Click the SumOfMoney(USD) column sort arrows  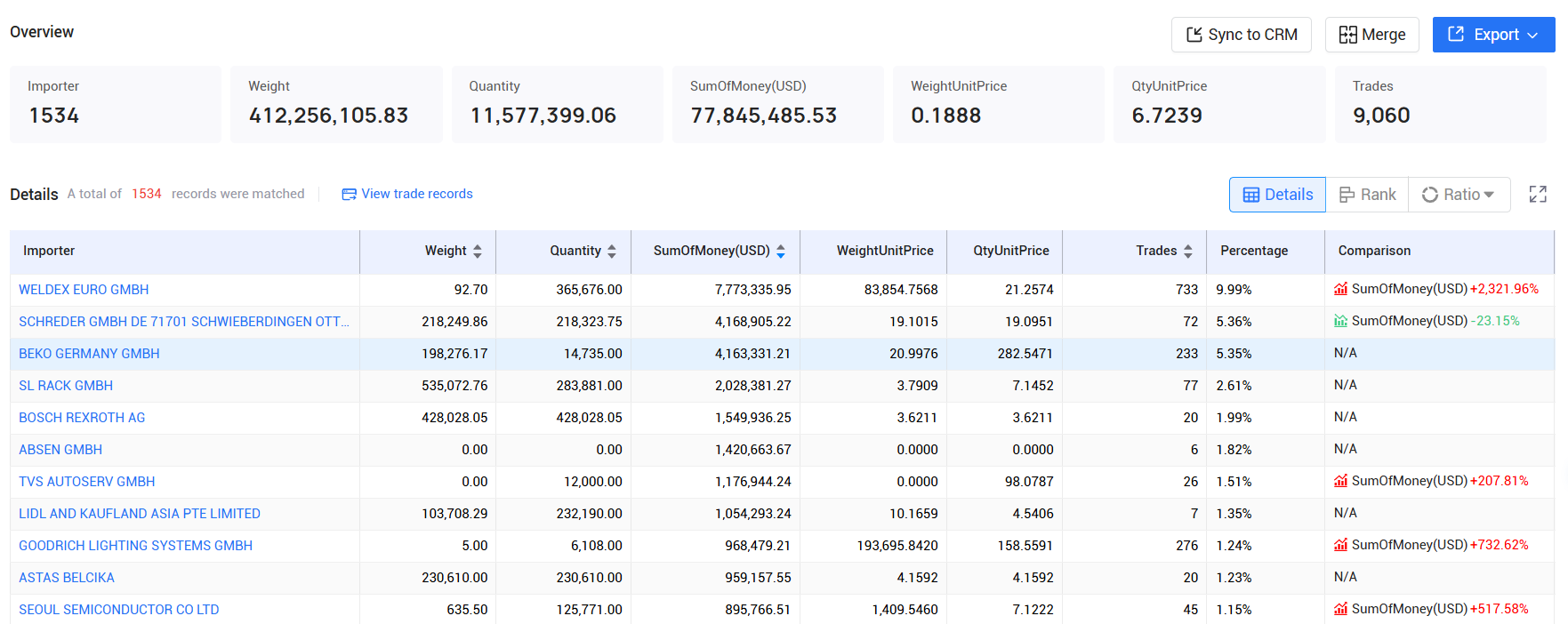(781, 252)
